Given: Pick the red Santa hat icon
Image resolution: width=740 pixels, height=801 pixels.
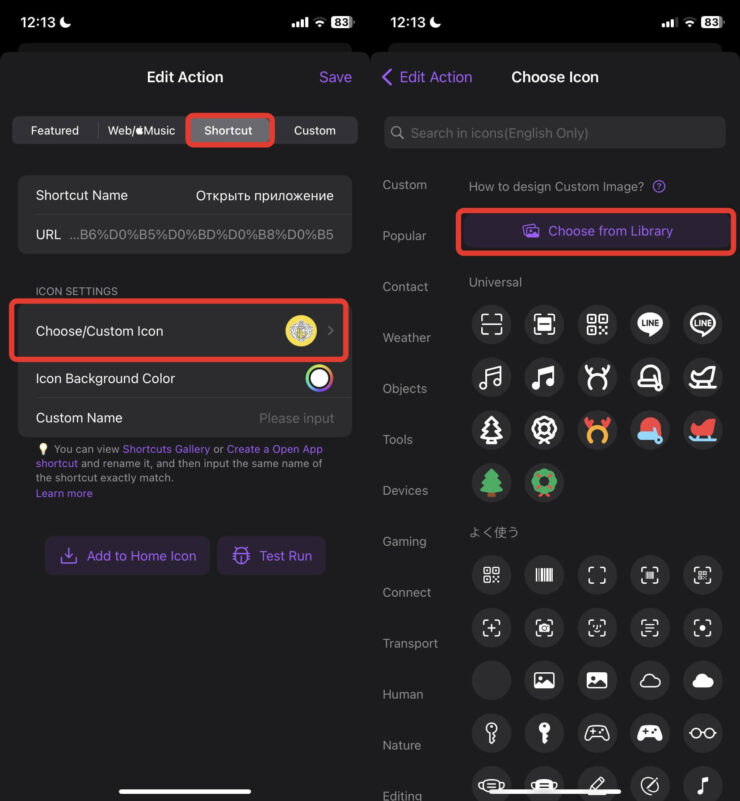Looking at the screenshot, I should tap(650, 429).
